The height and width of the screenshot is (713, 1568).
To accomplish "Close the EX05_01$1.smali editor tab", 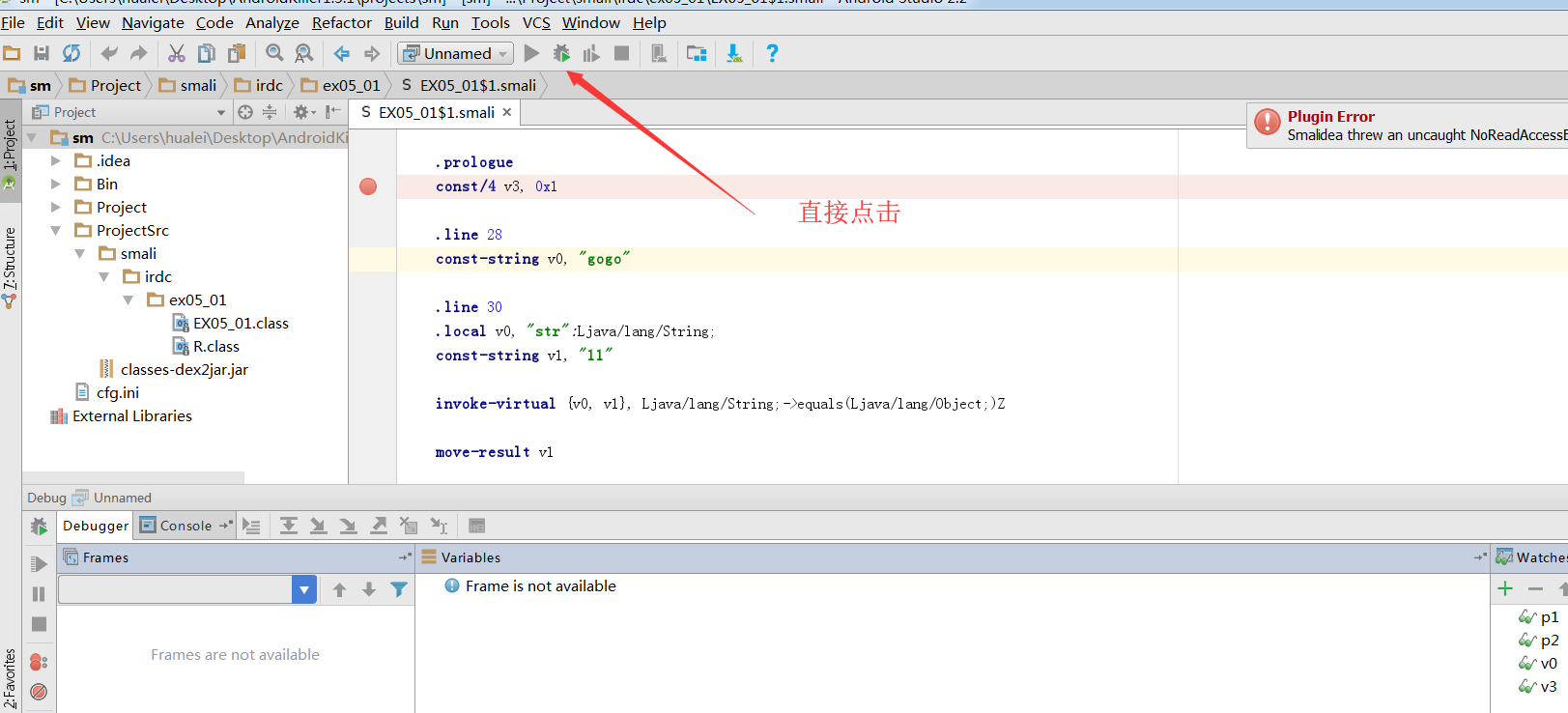I will click(x=507, y=113).
